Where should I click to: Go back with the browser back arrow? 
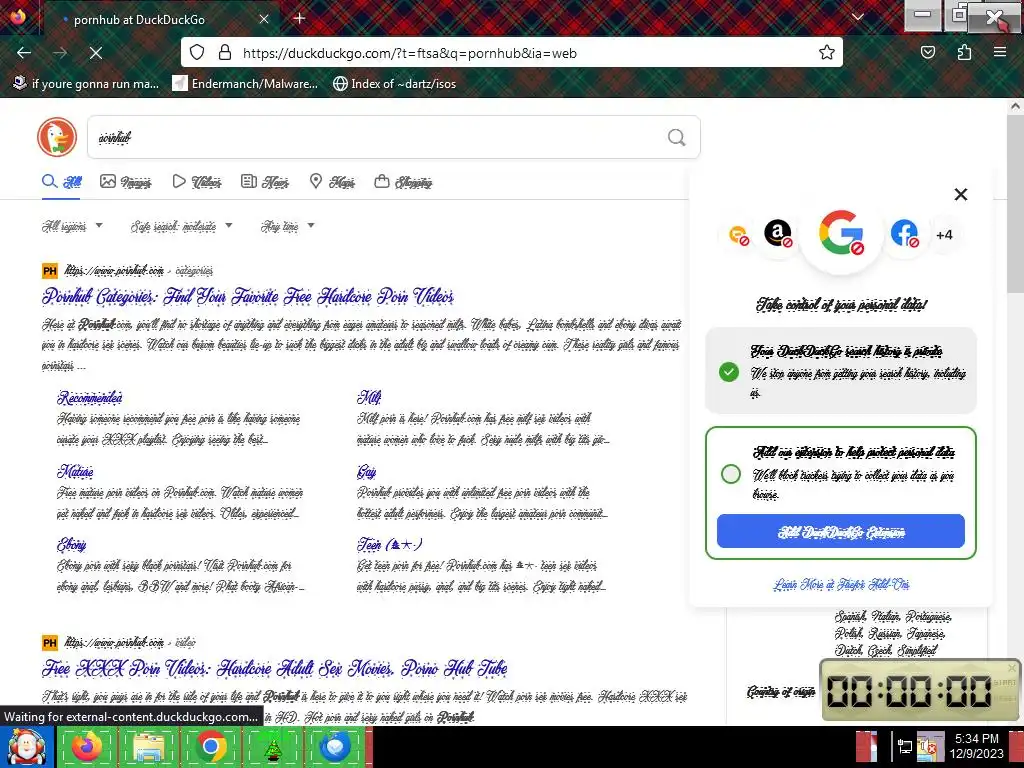pyautogui.click(x=24, y=52)
